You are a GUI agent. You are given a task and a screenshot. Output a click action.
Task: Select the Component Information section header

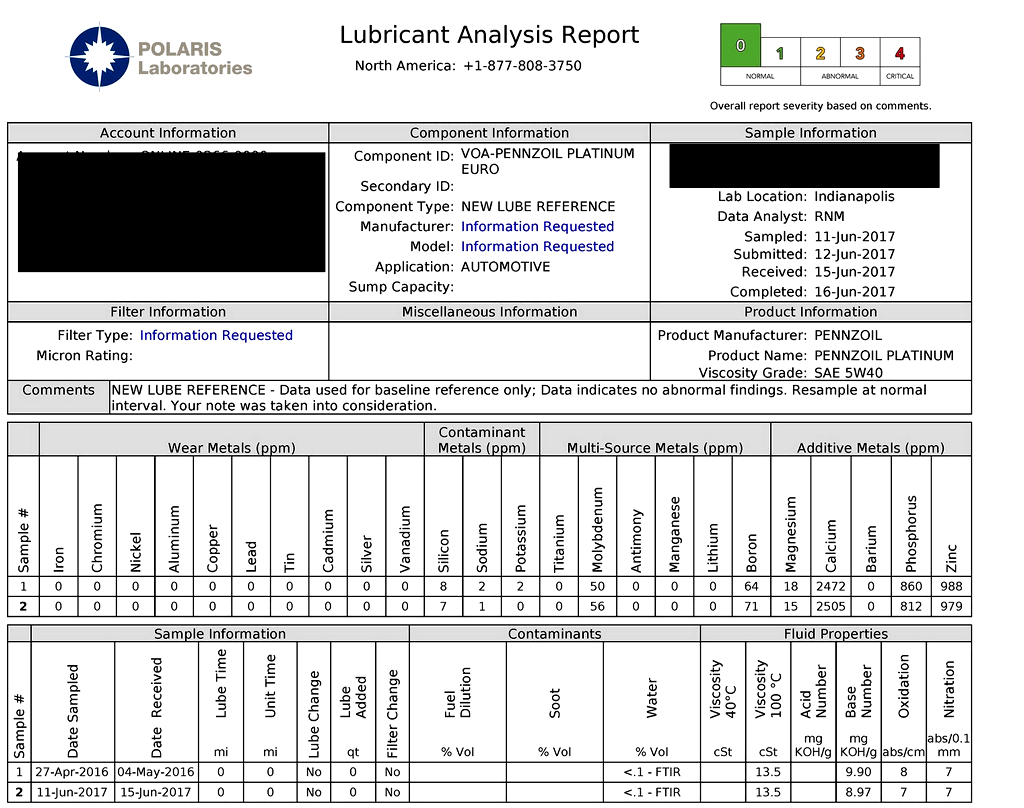[489, 133]
